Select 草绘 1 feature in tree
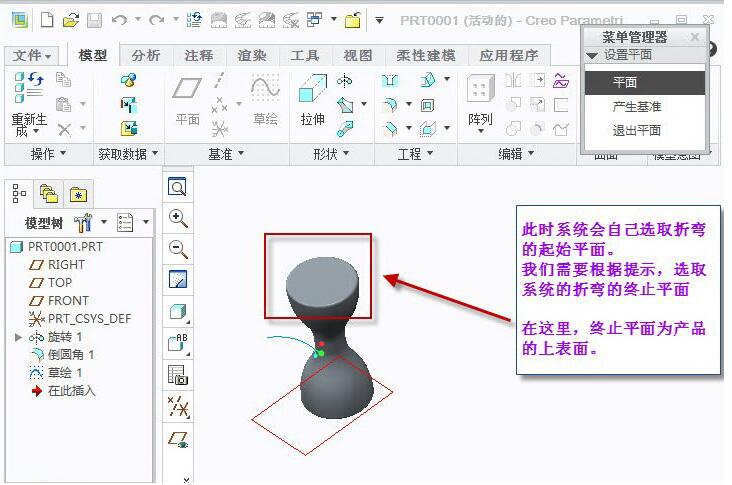 (56, 373)
